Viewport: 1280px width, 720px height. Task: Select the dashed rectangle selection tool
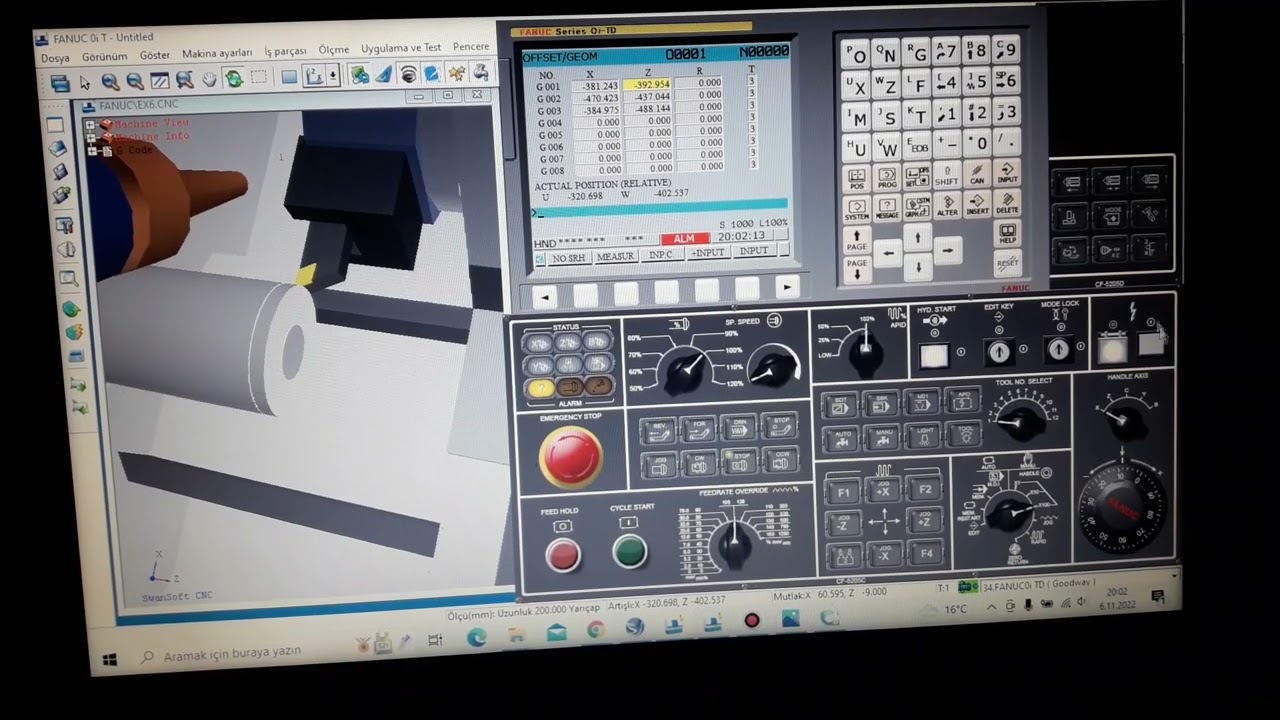(259, 77)
